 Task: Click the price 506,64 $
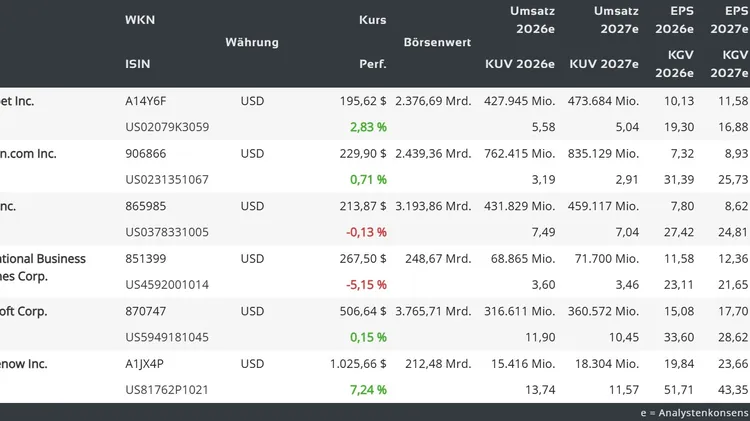coord(363,312)
